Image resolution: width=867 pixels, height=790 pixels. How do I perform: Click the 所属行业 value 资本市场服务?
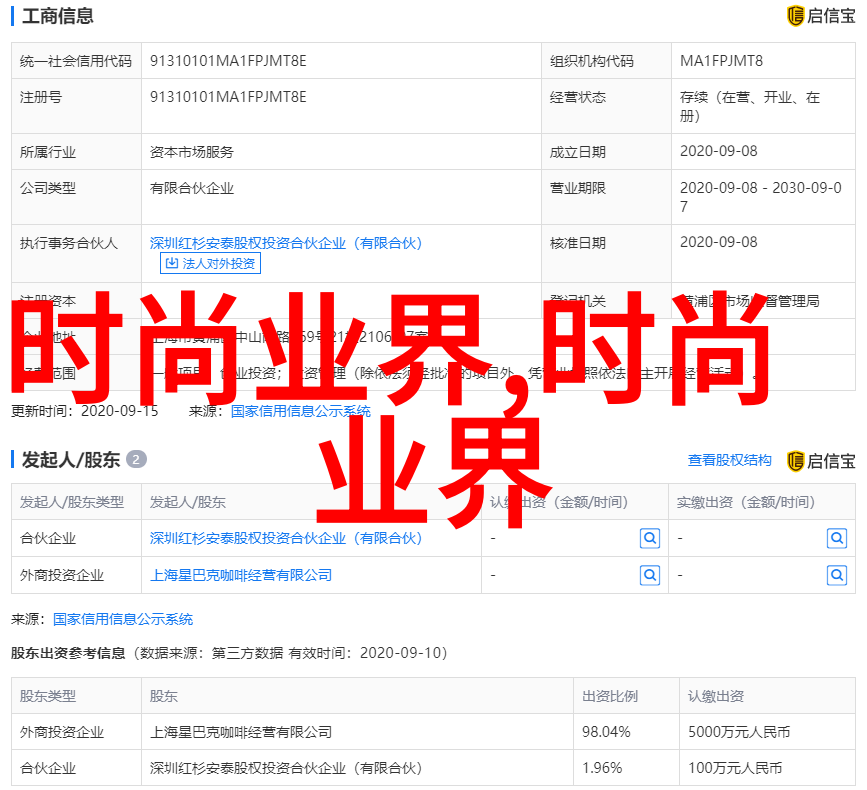coord(192,151)
